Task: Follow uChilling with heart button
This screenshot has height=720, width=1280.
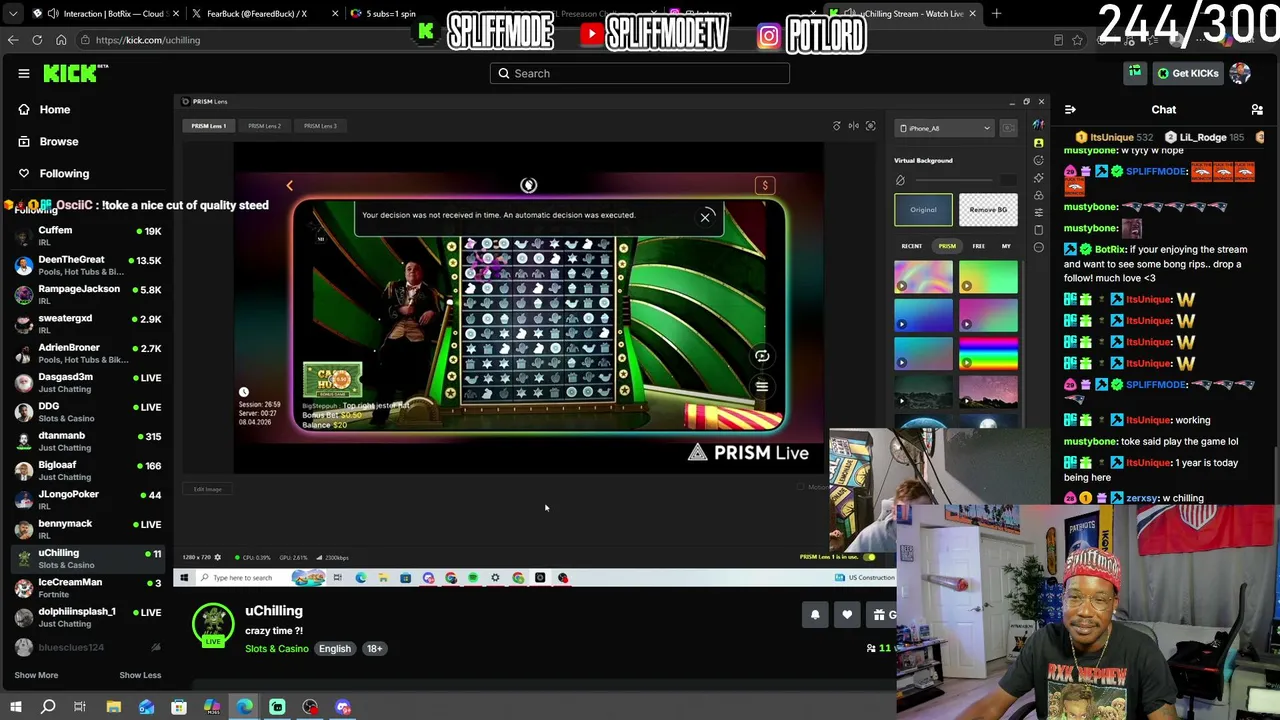Action: [x=847, y=615]
